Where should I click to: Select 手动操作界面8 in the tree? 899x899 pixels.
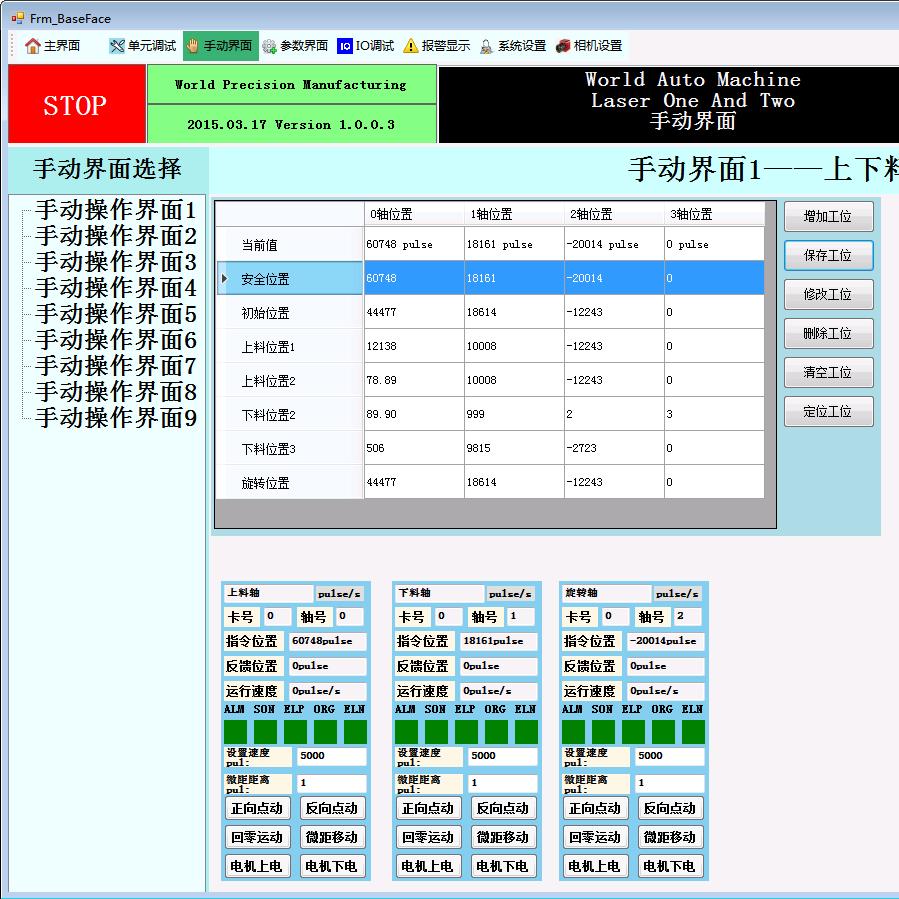[x=116, y=392]
